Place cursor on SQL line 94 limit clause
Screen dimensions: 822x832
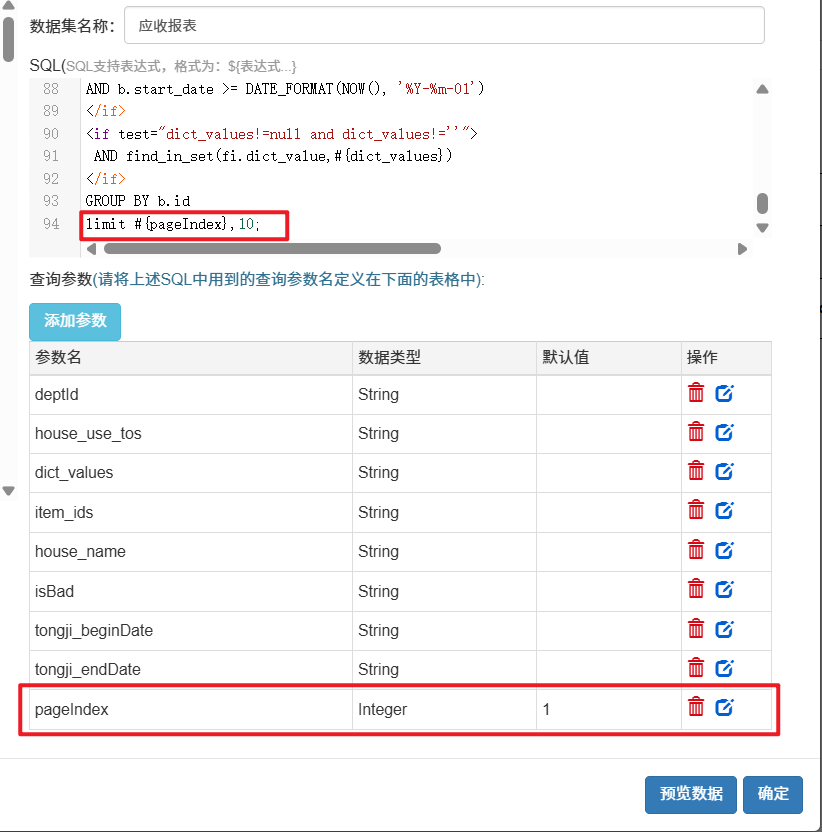click(173, 224)
